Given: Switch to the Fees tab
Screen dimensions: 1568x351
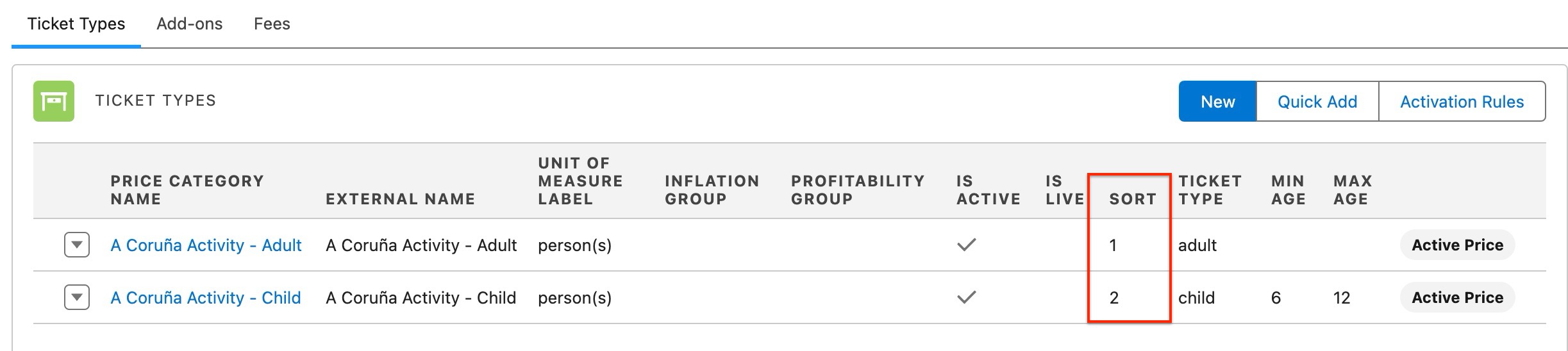Looking at the screenshot, I should point(272,24).
